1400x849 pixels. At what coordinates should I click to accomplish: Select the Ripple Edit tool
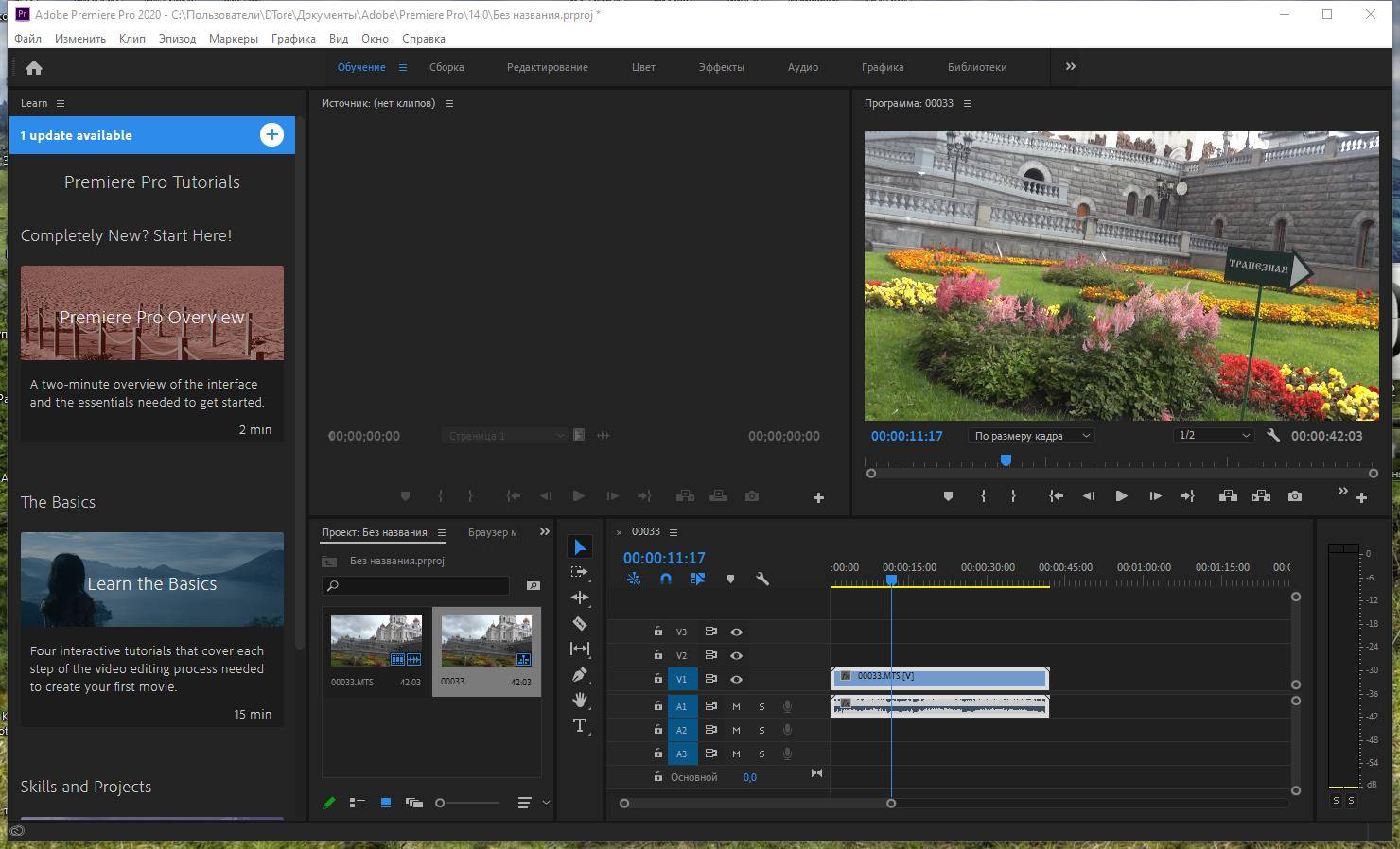[x=580, y=598]
